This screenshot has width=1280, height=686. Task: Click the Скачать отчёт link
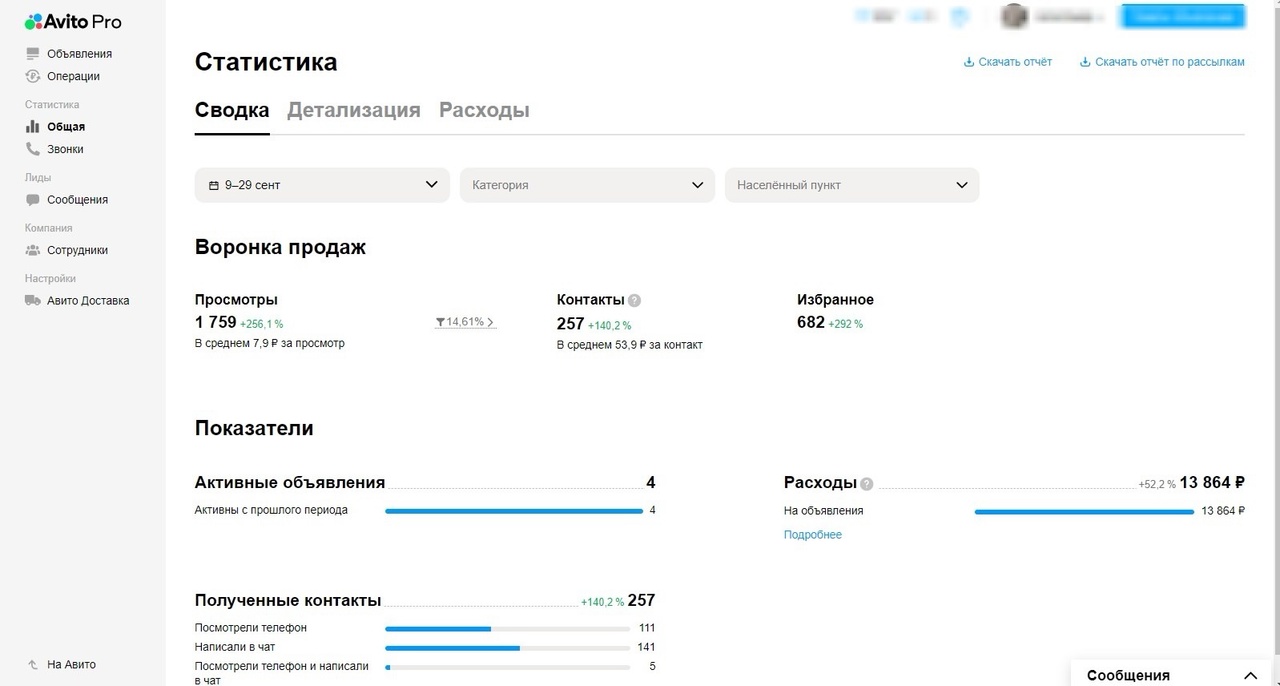click(x=1007, y=62)
